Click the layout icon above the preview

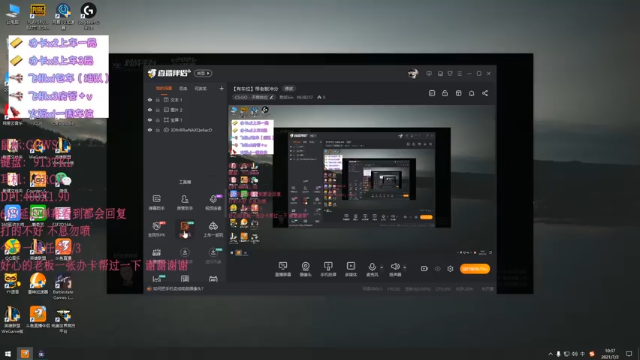(x=458, y=93)
